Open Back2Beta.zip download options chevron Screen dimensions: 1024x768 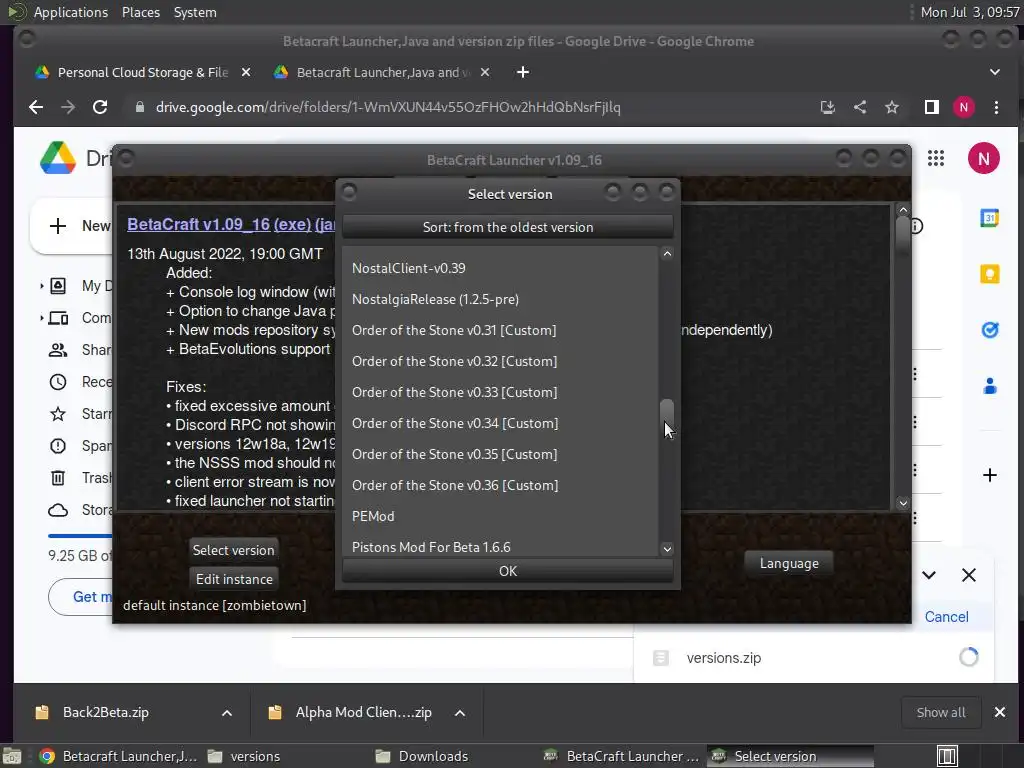point(227,713)
